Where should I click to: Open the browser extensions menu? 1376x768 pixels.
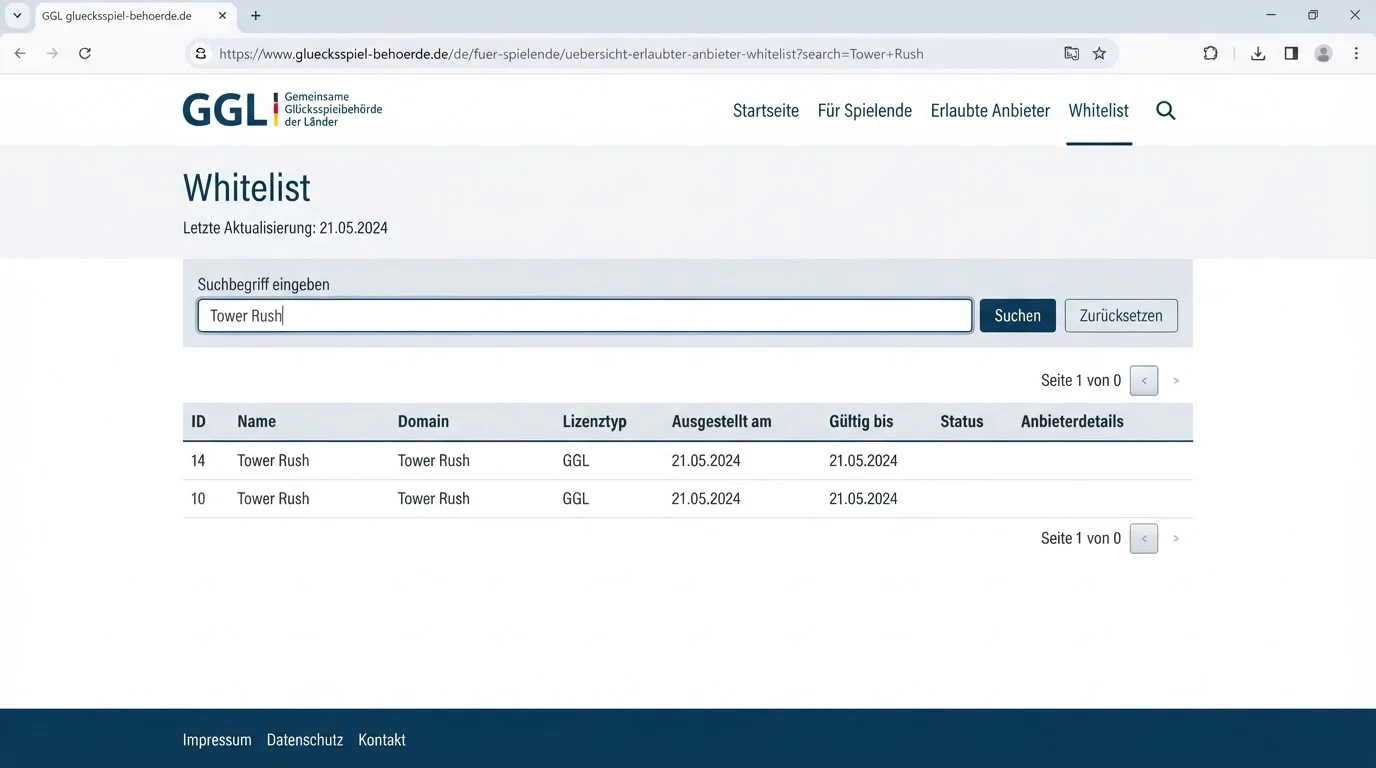(x=1210, y=54)
